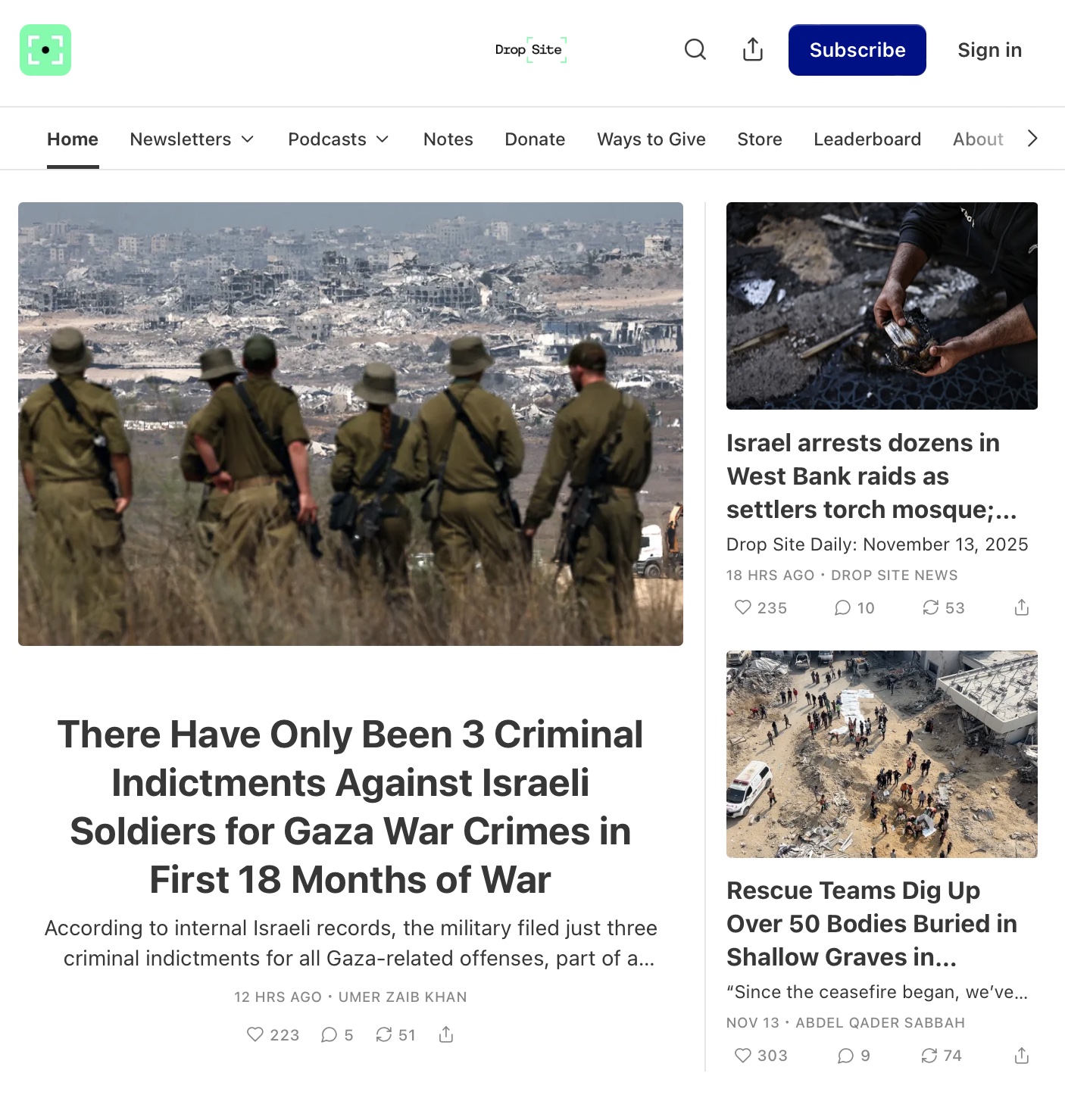Click the share icon in header
Image resolution: width=1065 pixels, height=1120 pixels.
pyautogui.click(x=752, y=50)
